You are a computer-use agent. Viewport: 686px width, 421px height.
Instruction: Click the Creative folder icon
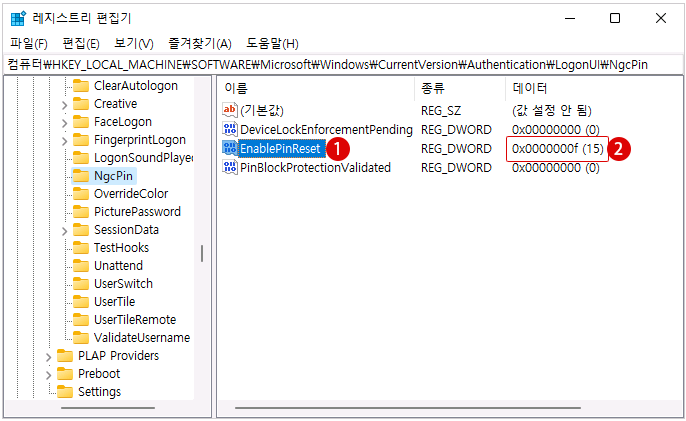pyautogui.click(x=81, y=104)
